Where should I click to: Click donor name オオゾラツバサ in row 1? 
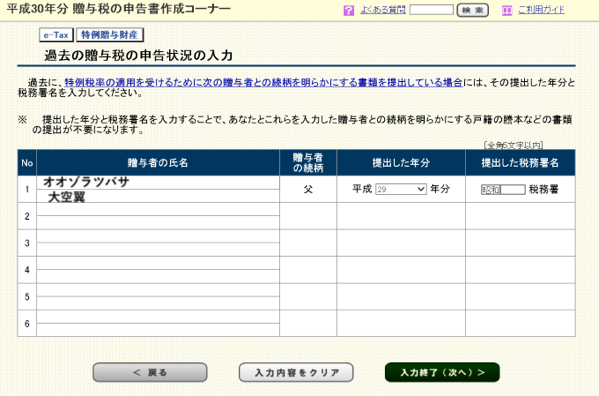[x=86, y=182]
